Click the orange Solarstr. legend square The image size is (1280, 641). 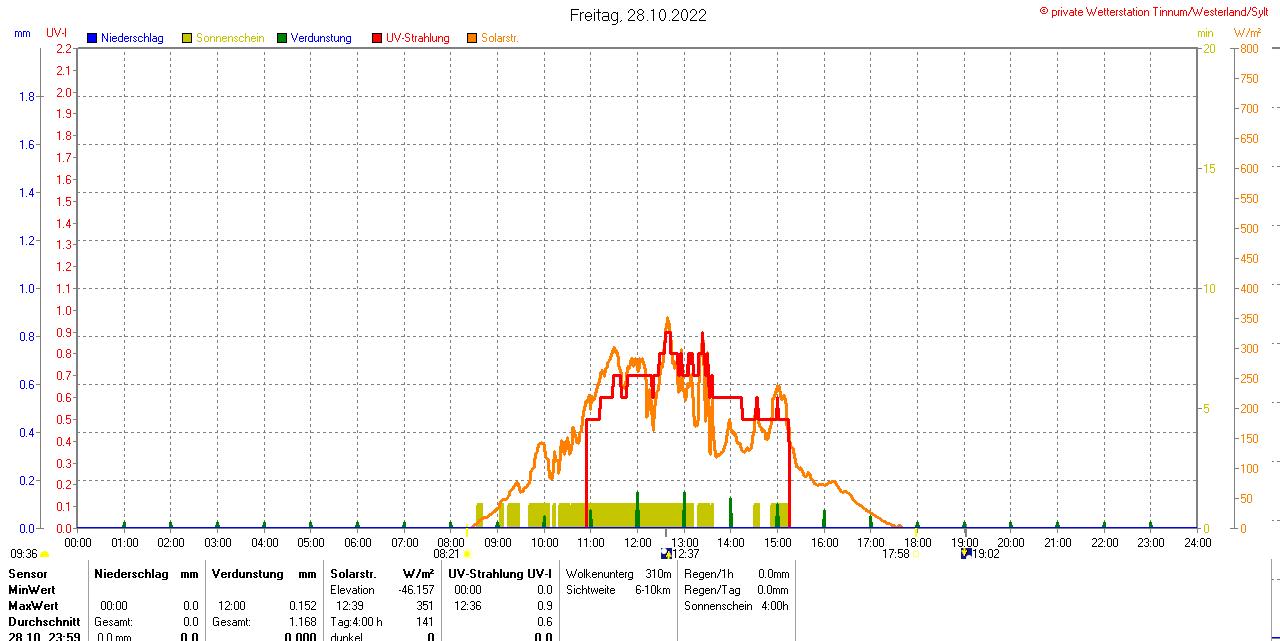coord(472,38)
